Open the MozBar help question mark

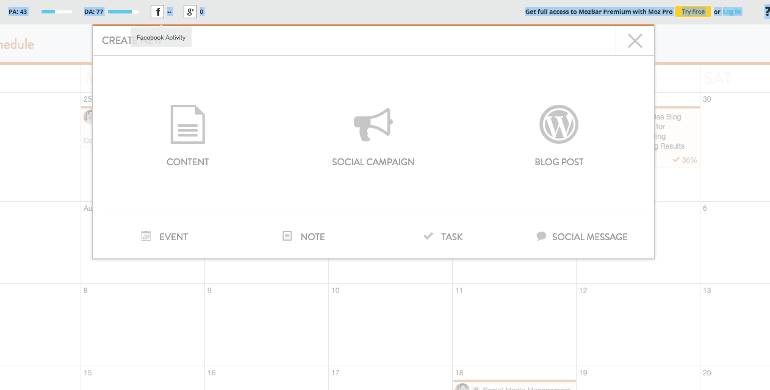coord(767,12)
